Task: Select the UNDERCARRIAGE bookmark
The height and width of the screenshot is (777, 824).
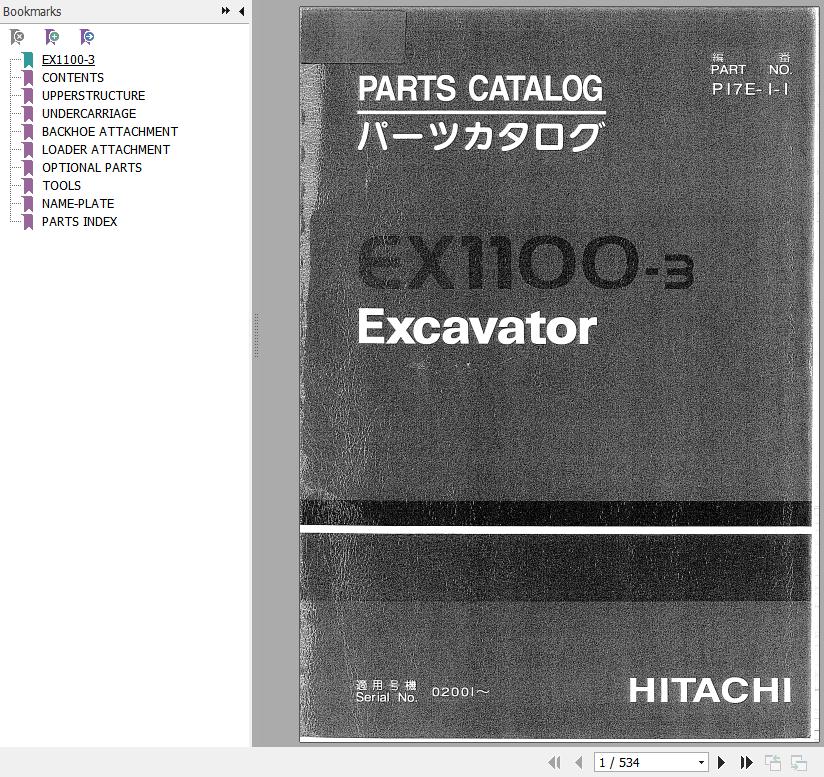Action: 89,113
